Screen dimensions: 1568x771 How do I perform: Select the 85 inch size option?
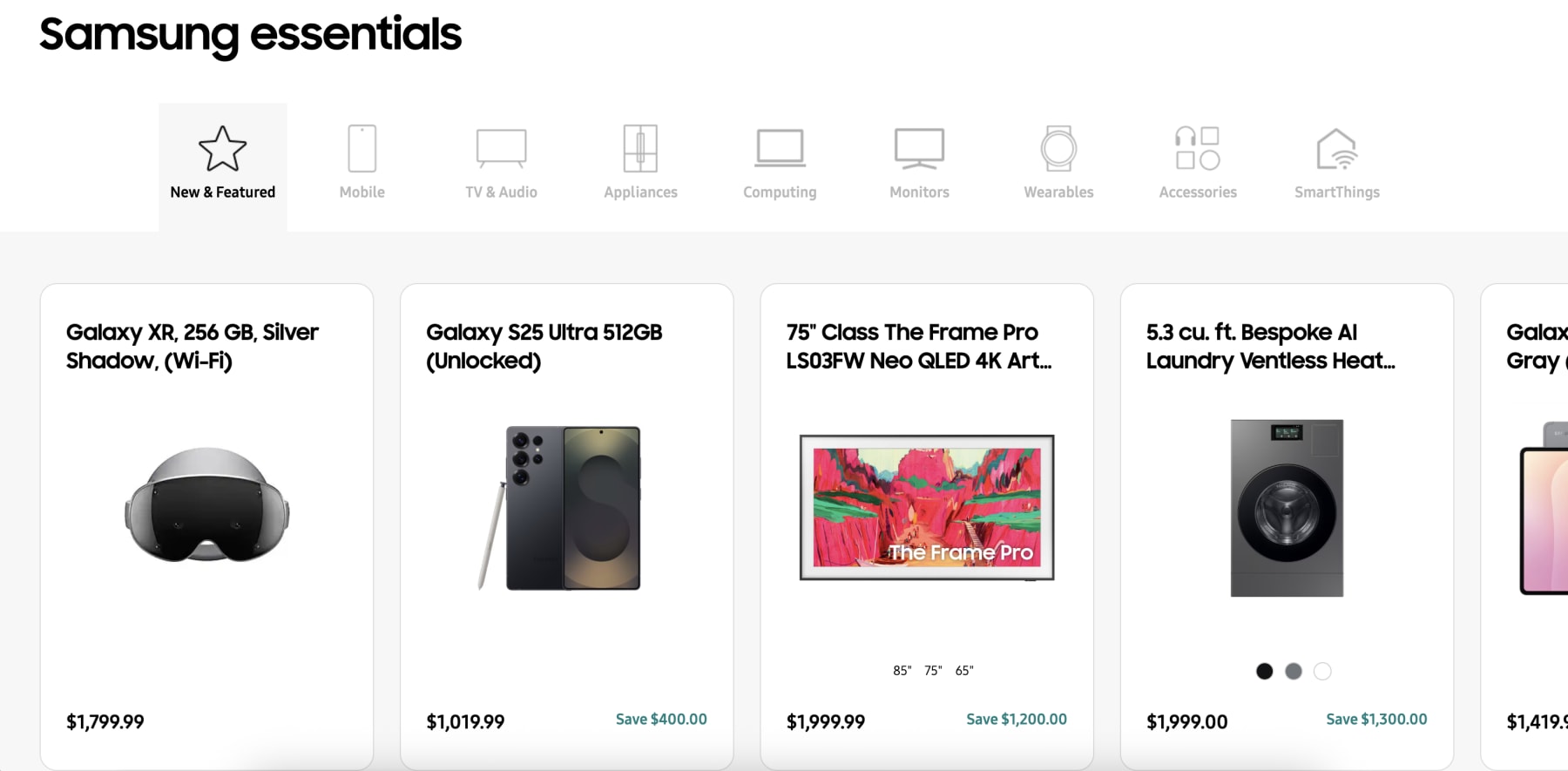click(x=902, y=670)
